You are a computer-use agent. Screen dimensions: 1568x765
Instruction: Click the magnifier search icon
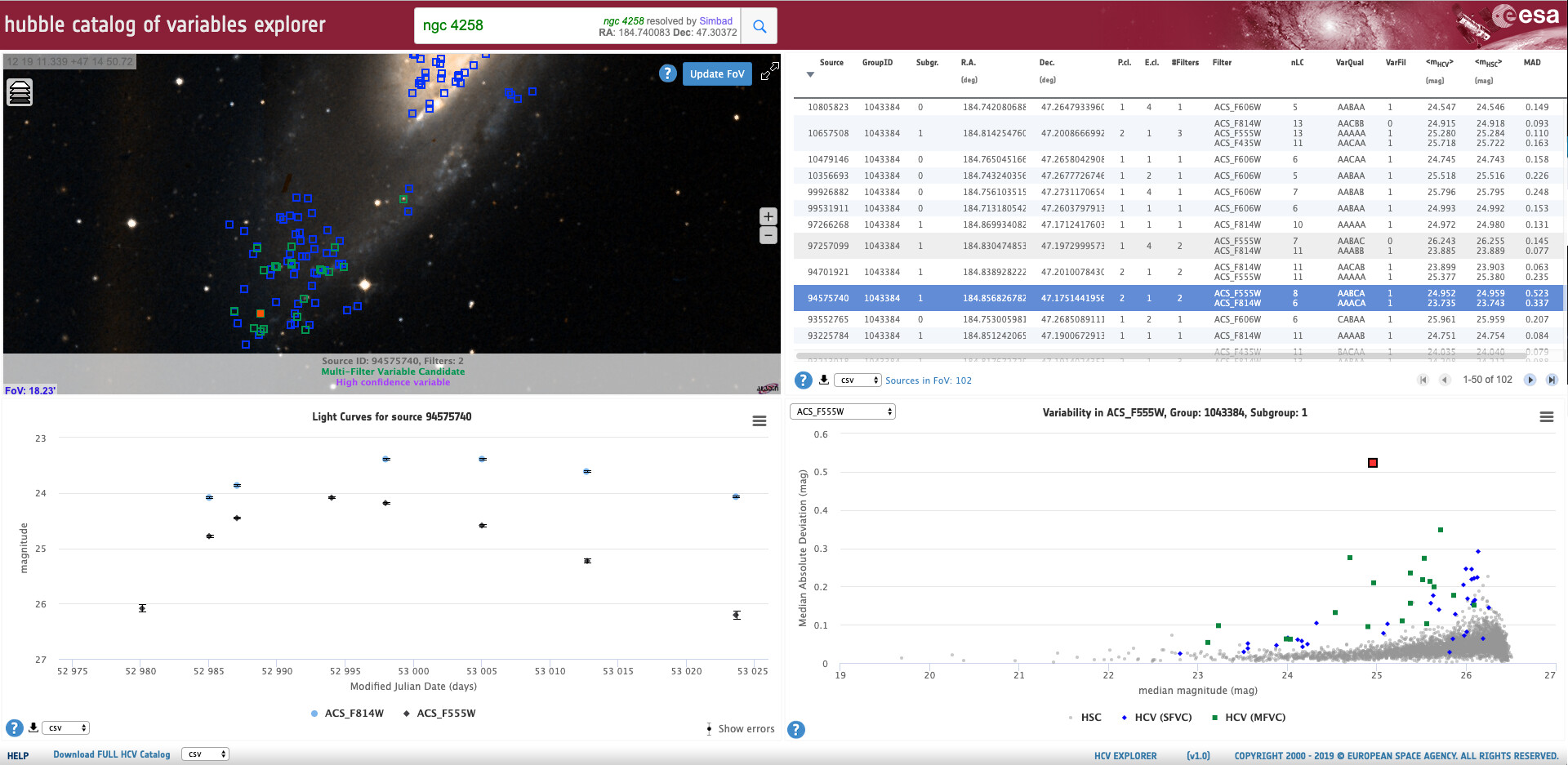[759, 26]
